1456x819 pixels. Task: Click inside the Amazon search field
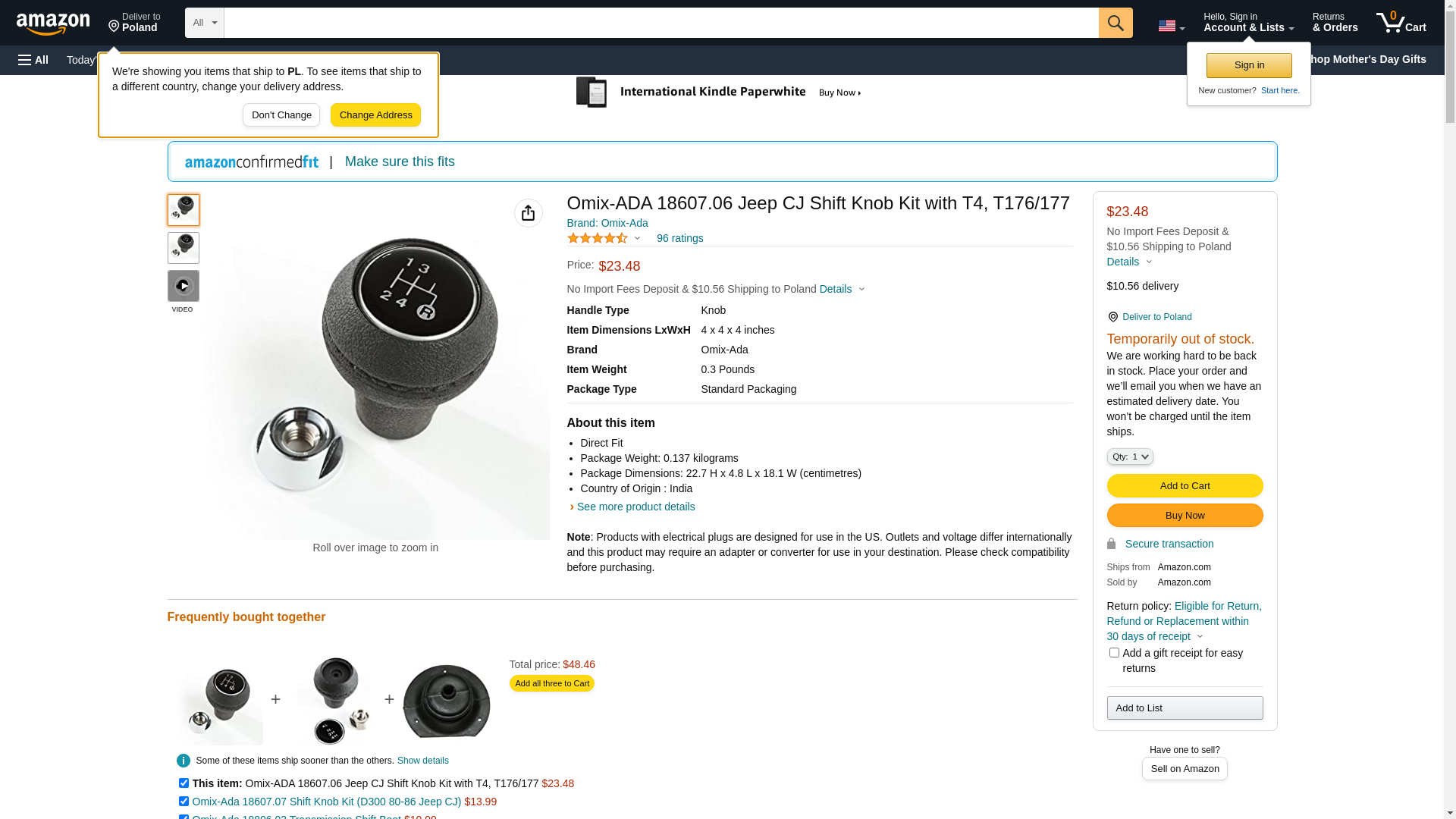point(661,23)
